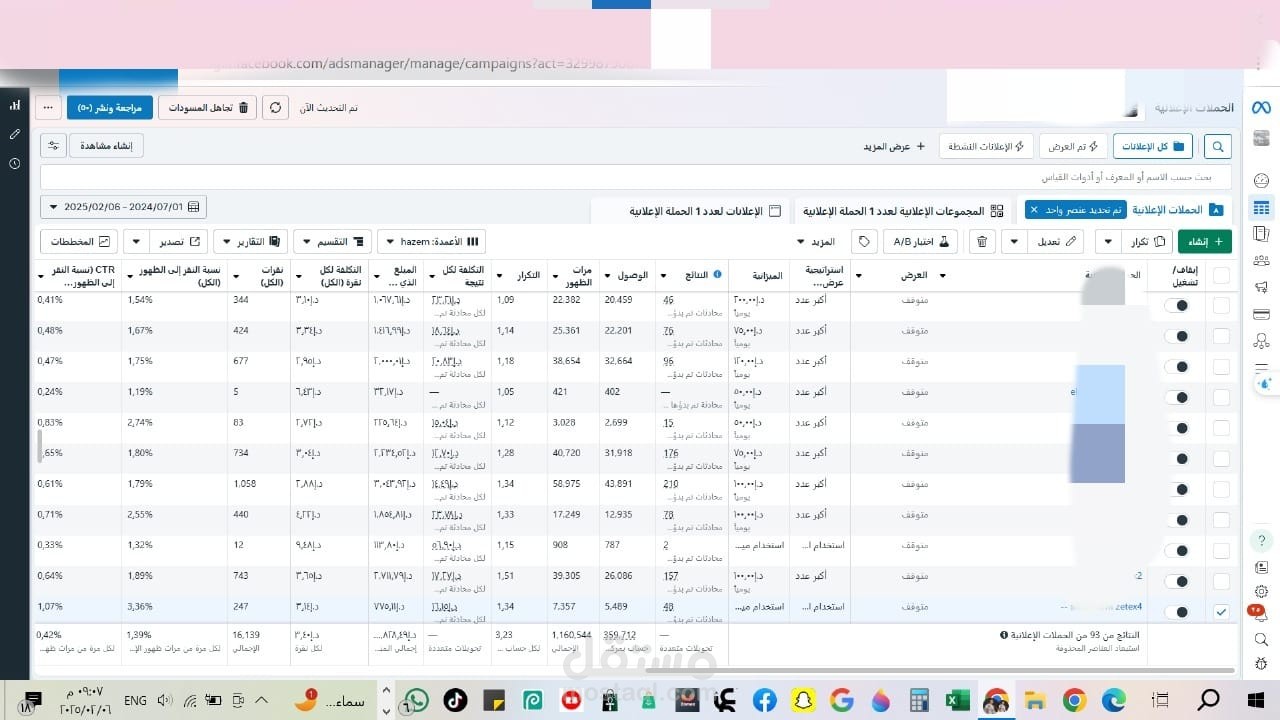Select the تم العرض filter
The width and height of the screenshot is (1280, 720).
click(1073, 147)
